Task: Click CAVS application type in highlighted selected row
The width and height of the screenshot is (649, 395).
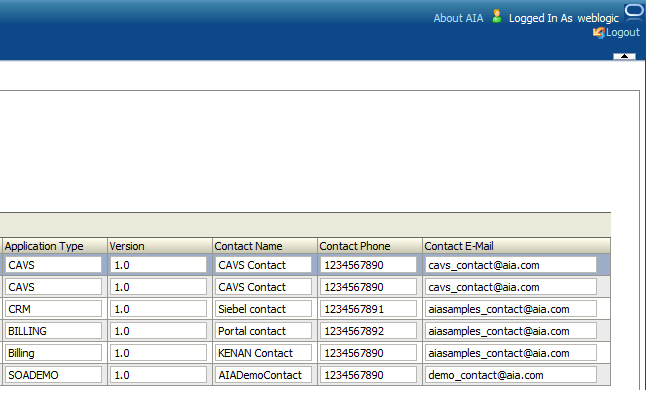Action: point(53,265)
